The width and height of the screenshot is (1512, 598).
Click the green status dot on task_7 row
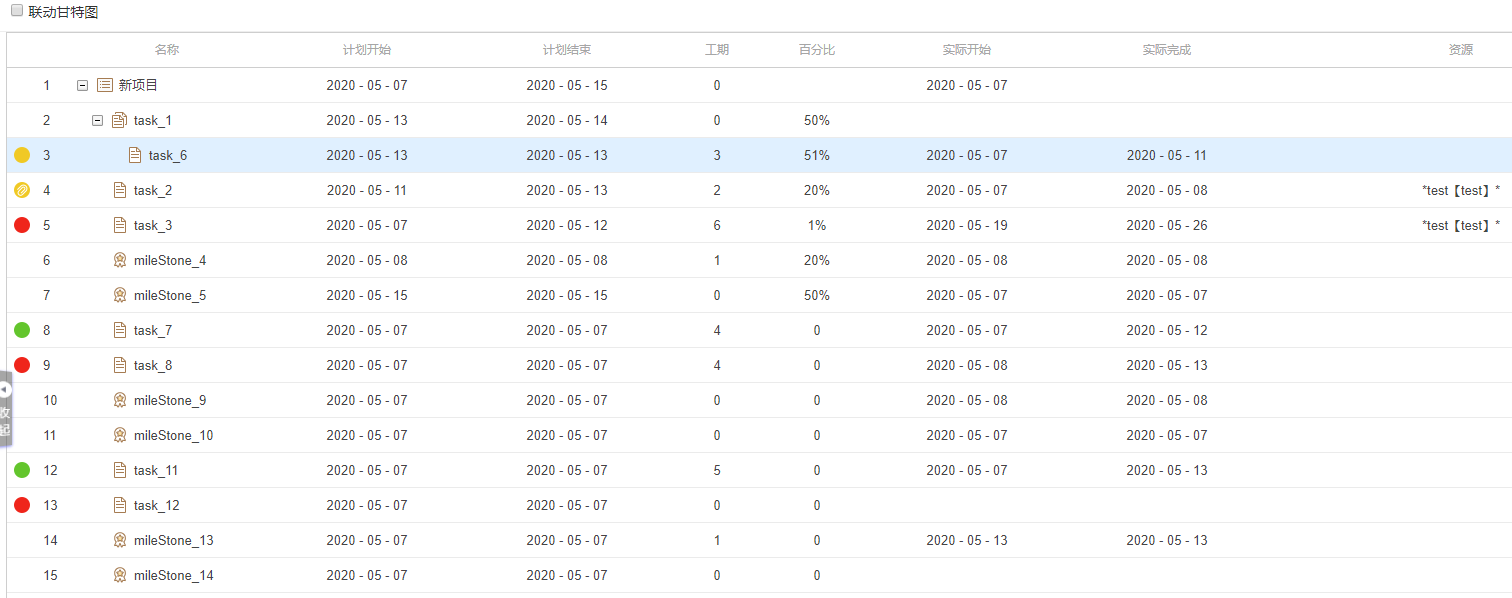(22, 330)
